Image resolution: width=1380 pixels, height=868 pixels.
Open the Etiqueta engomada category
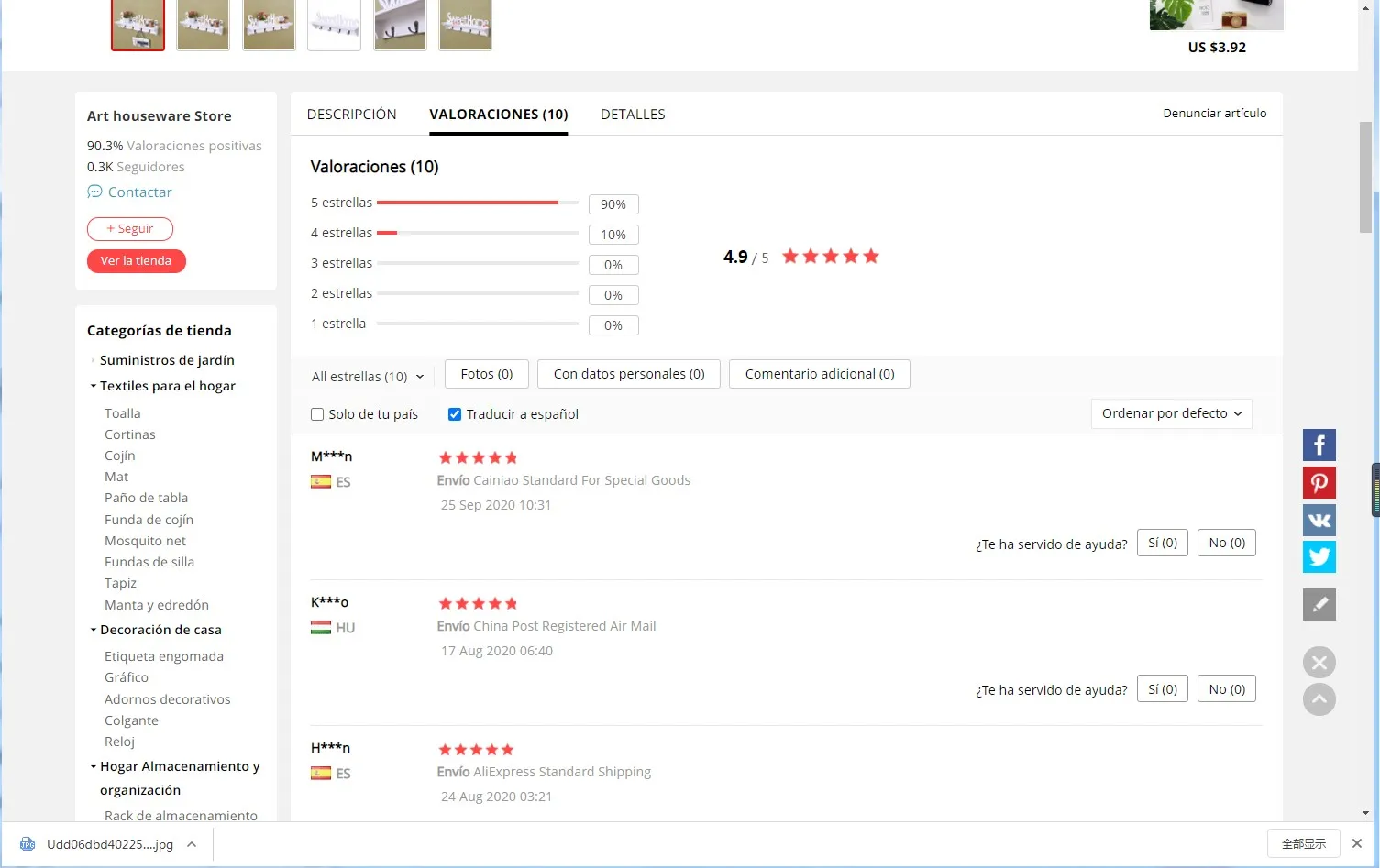click(164, 656)
